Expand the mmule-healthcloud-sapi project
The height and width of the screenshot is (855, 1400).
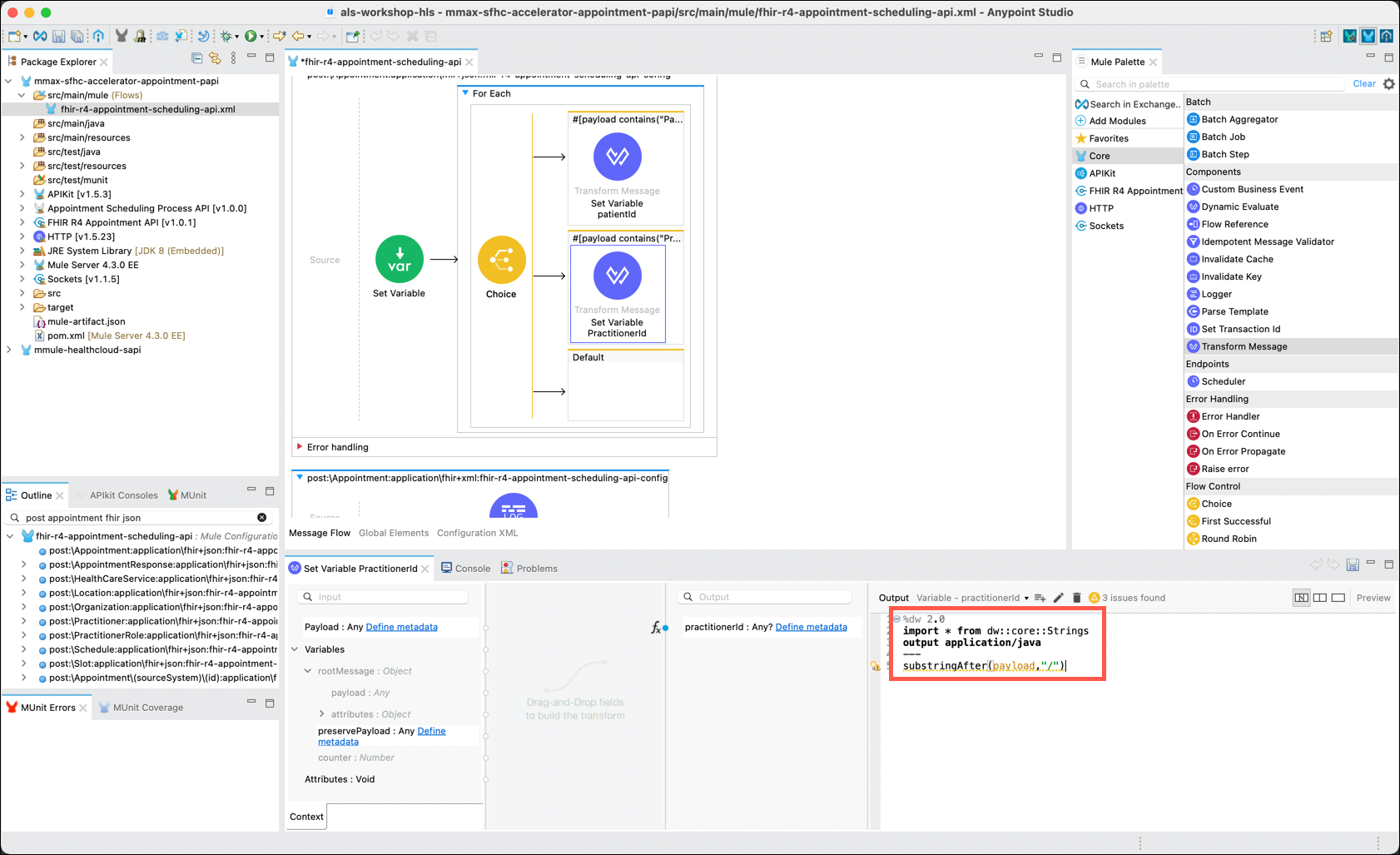(x=9, y=350)
